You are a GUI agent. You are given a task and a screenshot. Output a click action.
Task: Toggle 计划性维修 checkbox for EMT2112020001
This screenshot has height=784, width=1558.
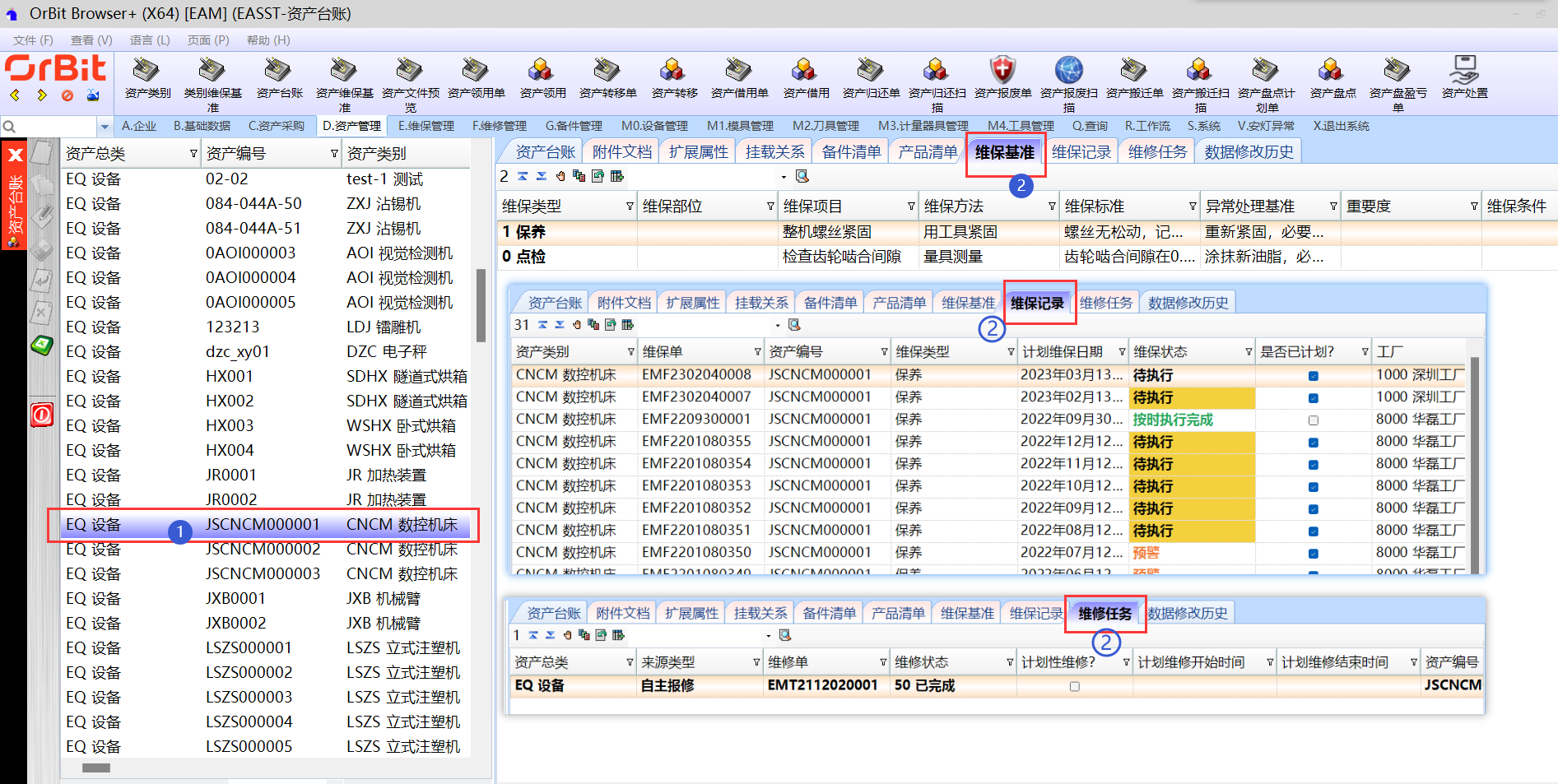1074,686
